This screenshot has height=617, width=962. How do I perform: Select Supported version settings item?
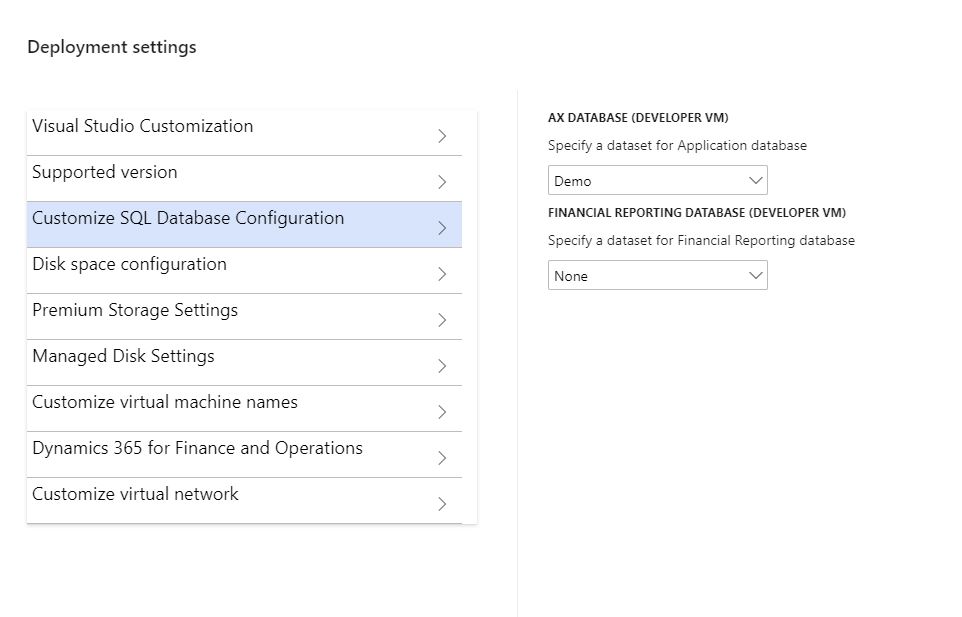click(x=244, y=178)
